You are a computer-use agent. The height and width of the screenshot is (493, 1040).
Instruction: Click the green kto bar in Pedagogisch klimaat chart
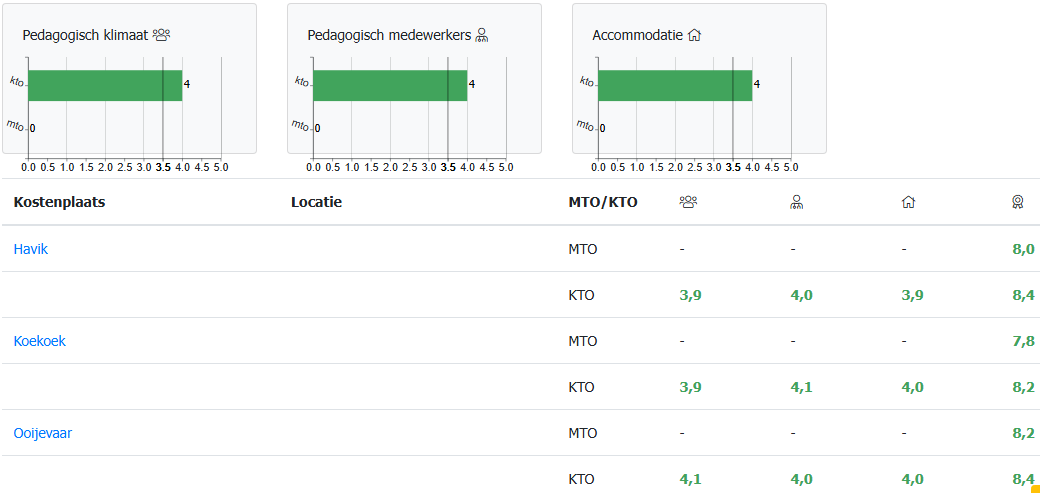tap(105, 85)
